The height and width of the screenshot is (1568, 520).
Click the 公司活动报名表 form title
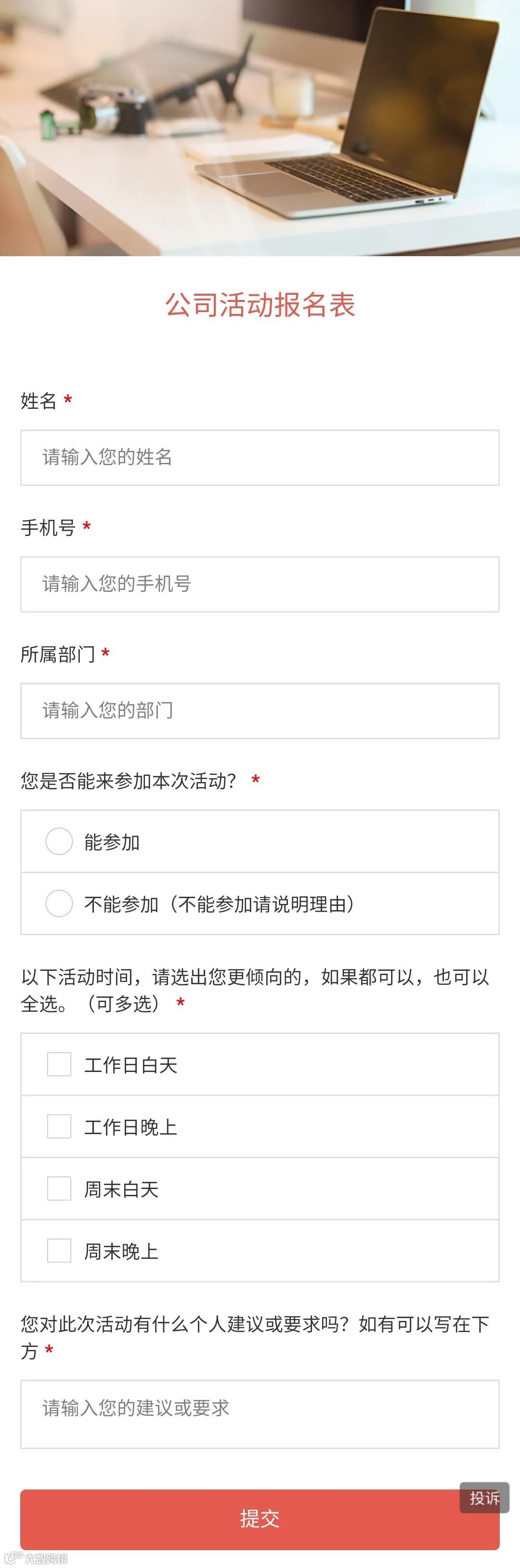260,305
